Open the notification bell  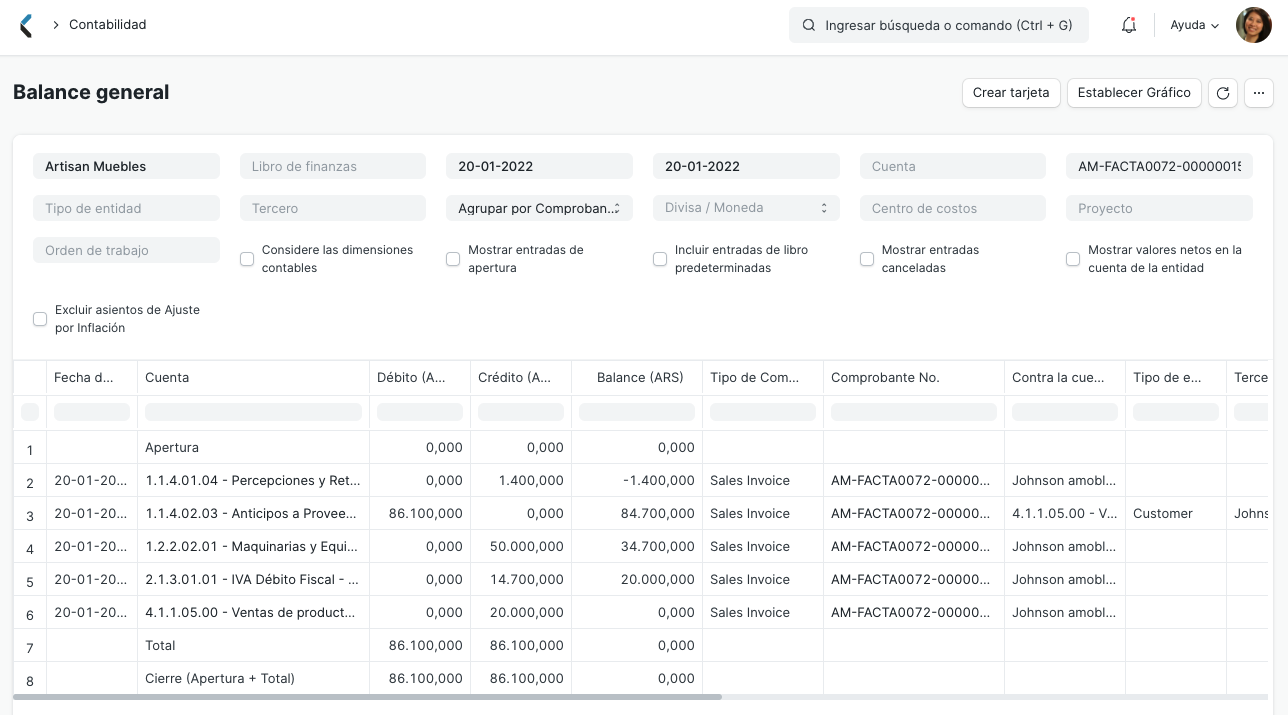pyautogui.click(x=1128, y=25)
